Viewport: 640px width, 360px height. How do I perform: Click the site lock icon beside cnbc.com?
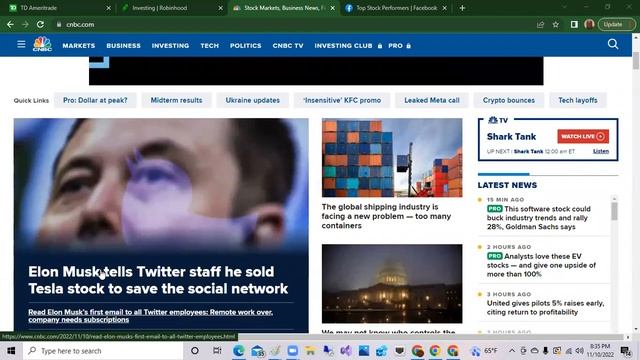point(59,24)
